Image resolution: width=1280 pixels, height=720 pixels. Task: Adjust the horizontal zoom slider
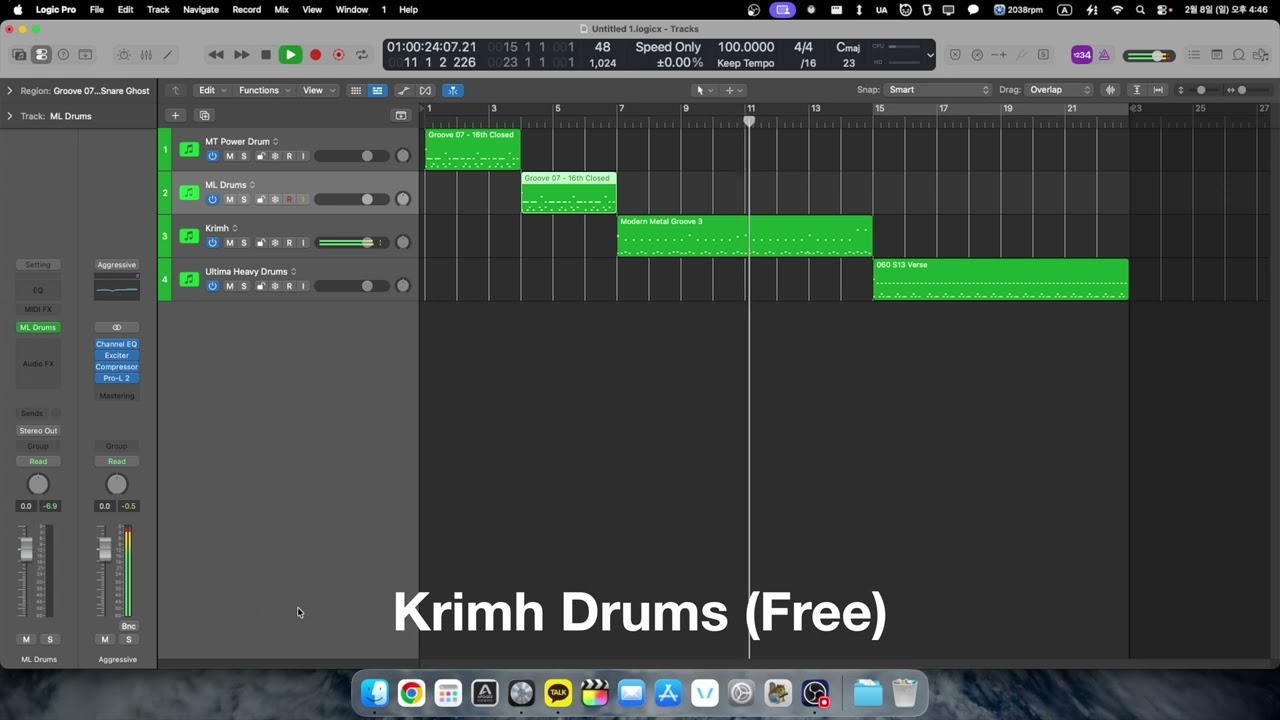(x=1241, y=90)
